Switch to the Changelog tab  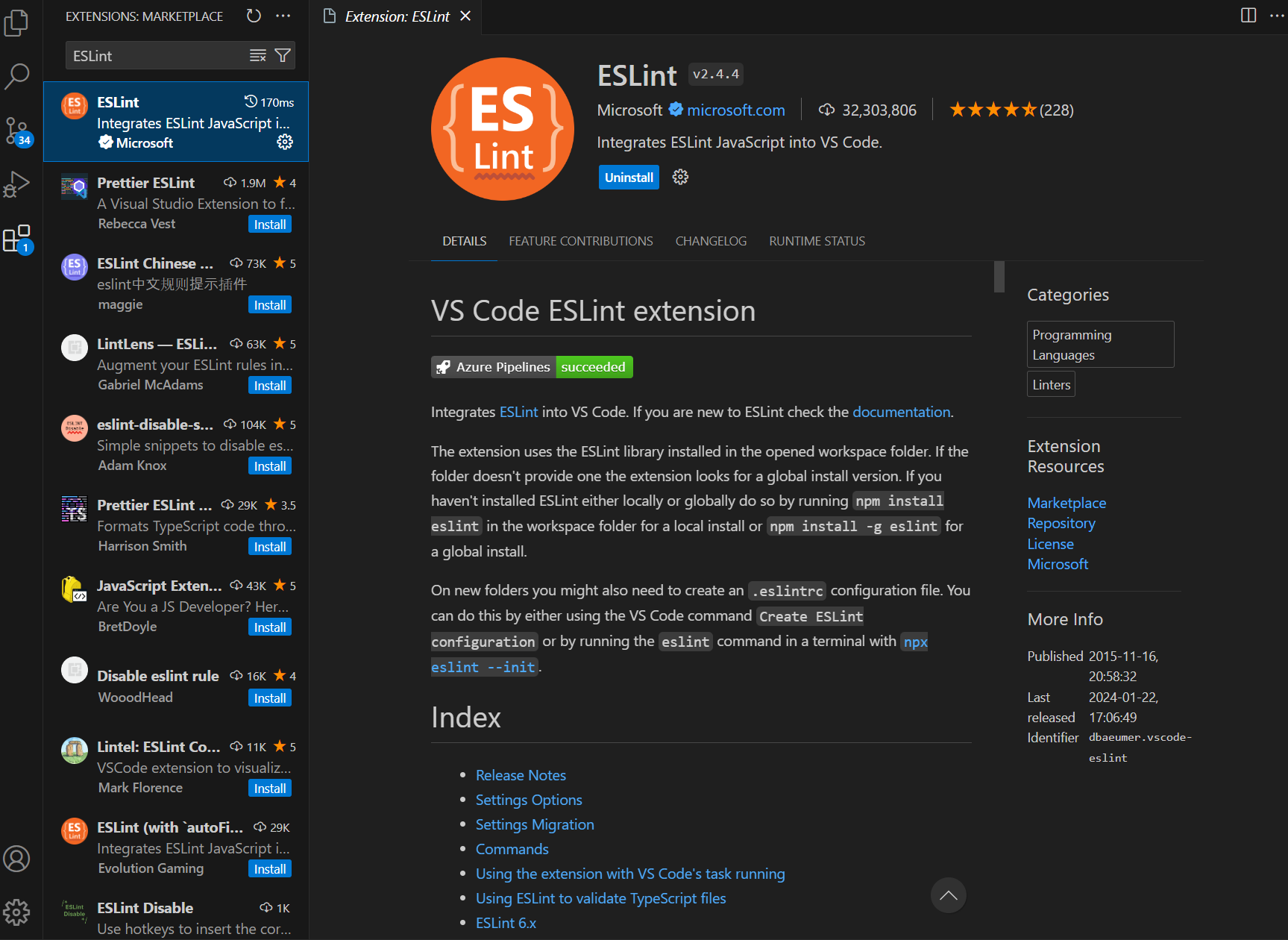711,241
